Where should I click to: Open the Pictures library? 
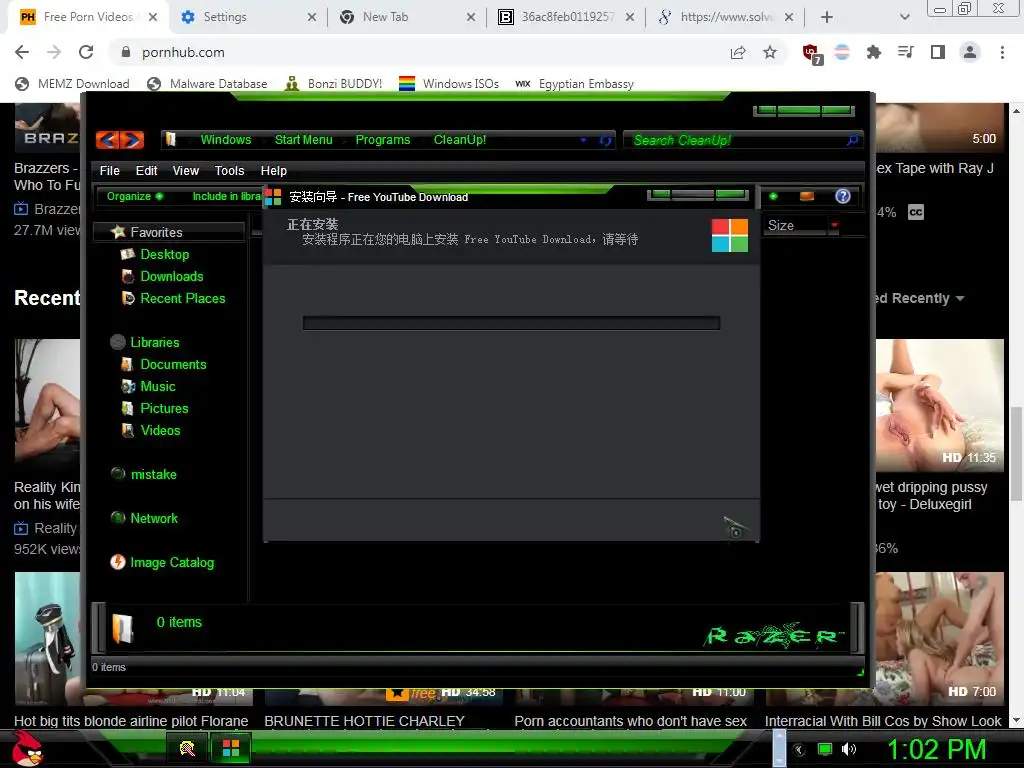coord(165,408)
